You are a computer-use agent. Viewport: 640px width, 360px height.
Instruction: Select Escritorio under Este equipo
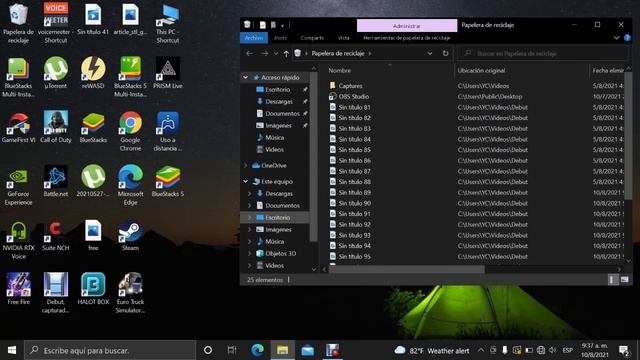[278, 218]
